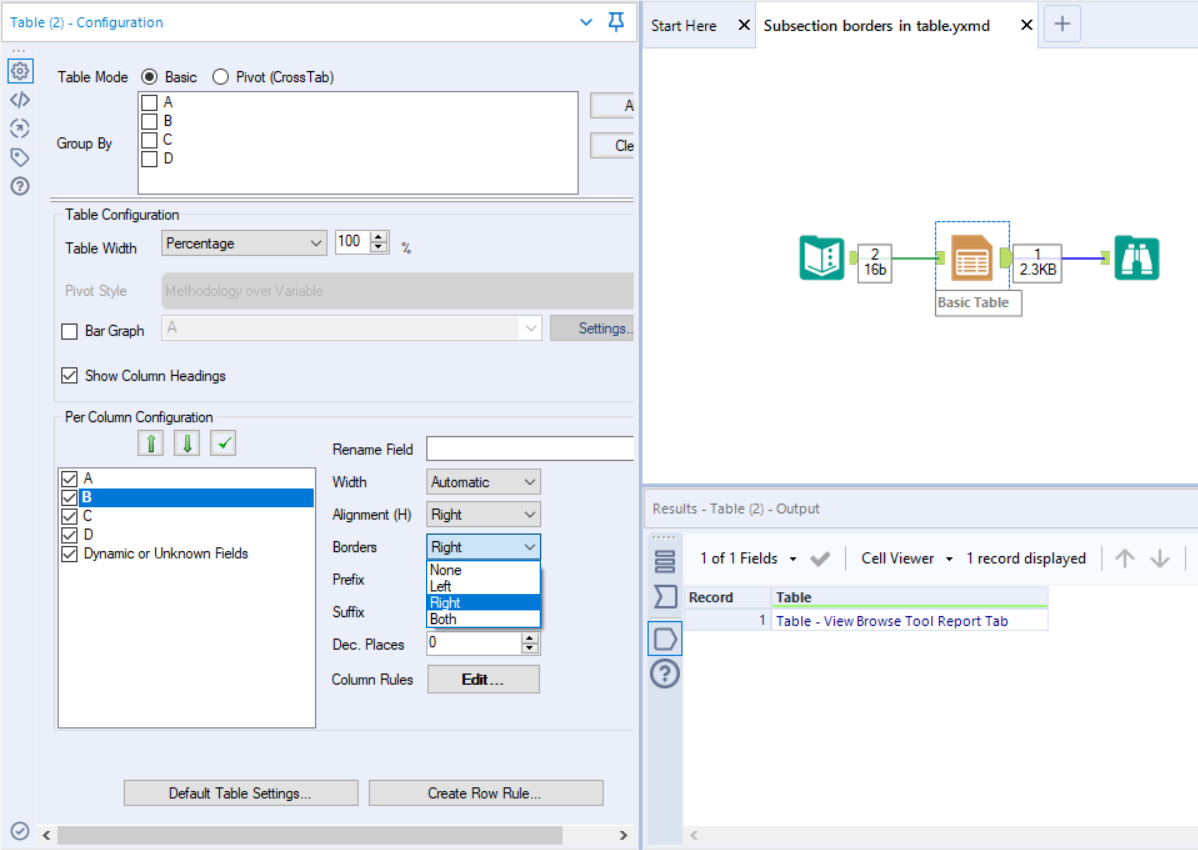Screen dimensions: 1198x850
Task: Uncheck Show Column Headings
Action: pos(69,376)
